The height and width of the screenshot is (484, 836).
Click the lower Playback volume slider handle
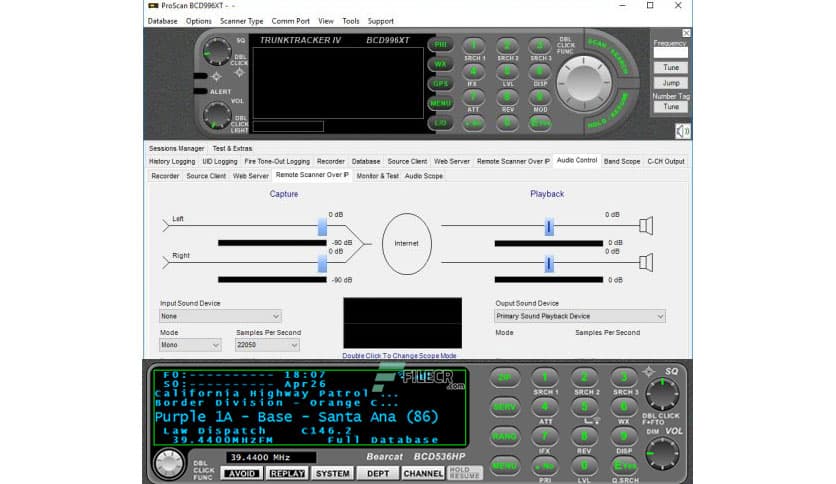coord(549,264)
